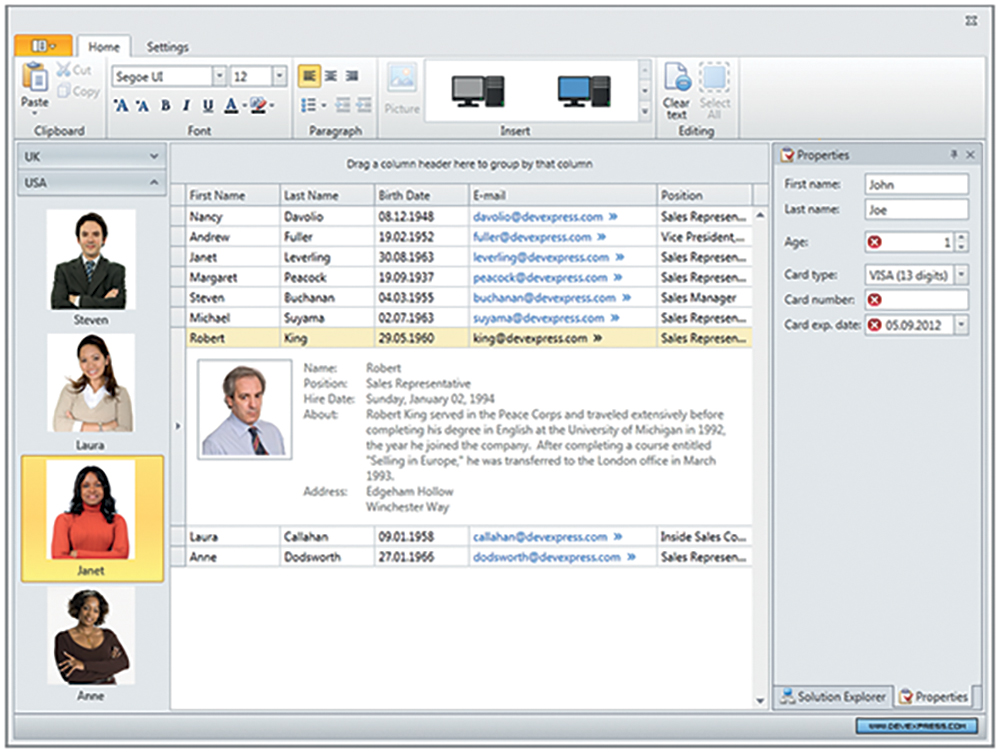Toggle center paragraph alignment
The height and width of the screenshot is (753, 1000).
pos(331,76)
